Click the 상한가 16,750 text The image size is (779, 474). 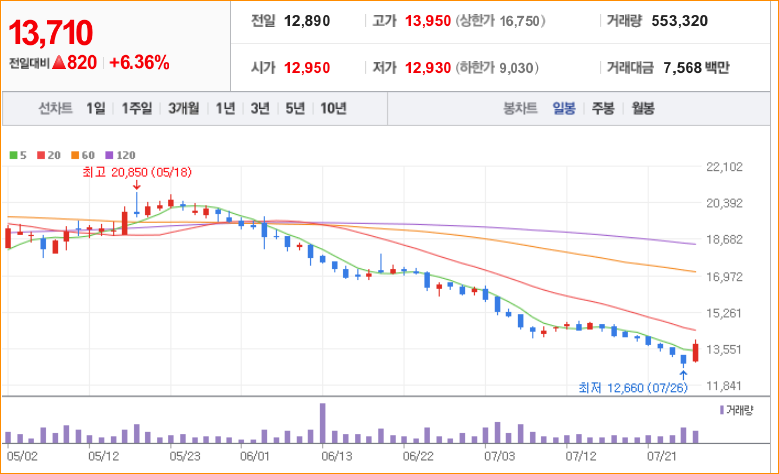[500, 21]
